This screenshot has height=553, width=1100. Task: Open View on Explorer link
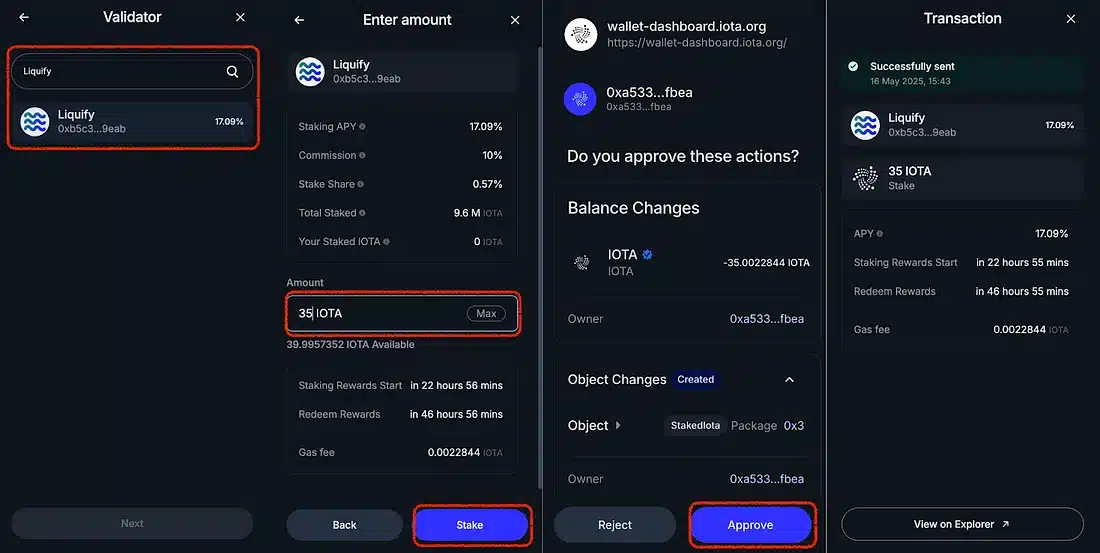pos(962,524)
